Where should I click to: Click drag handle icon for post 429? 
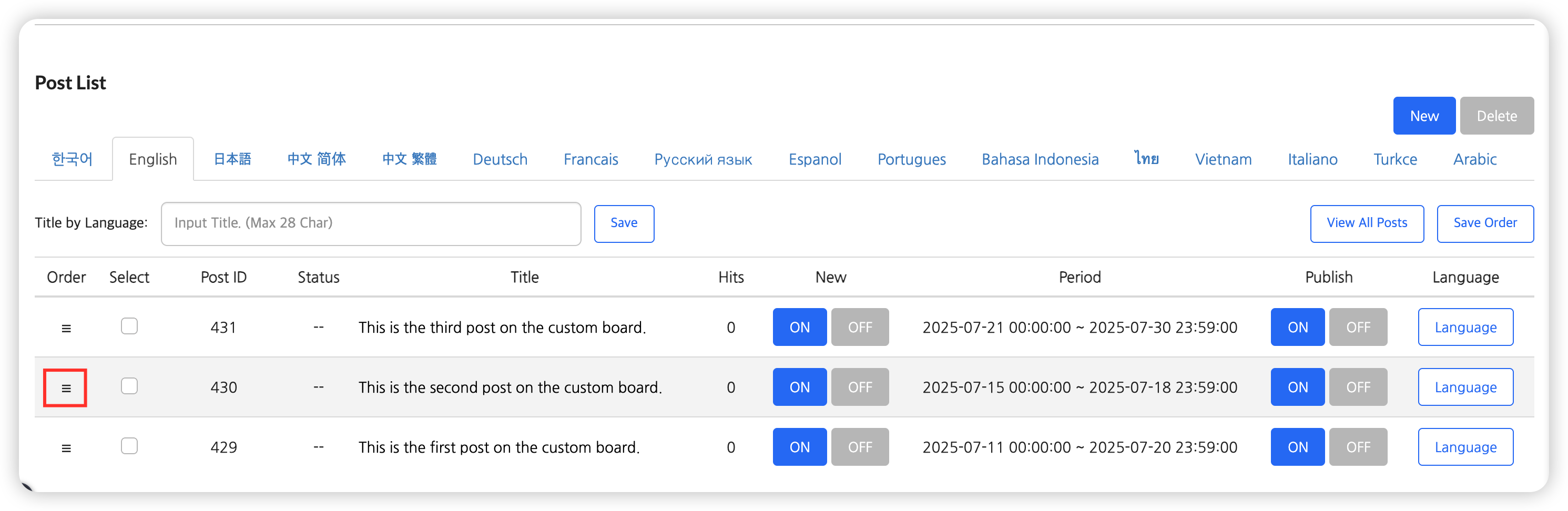[66, 448]
